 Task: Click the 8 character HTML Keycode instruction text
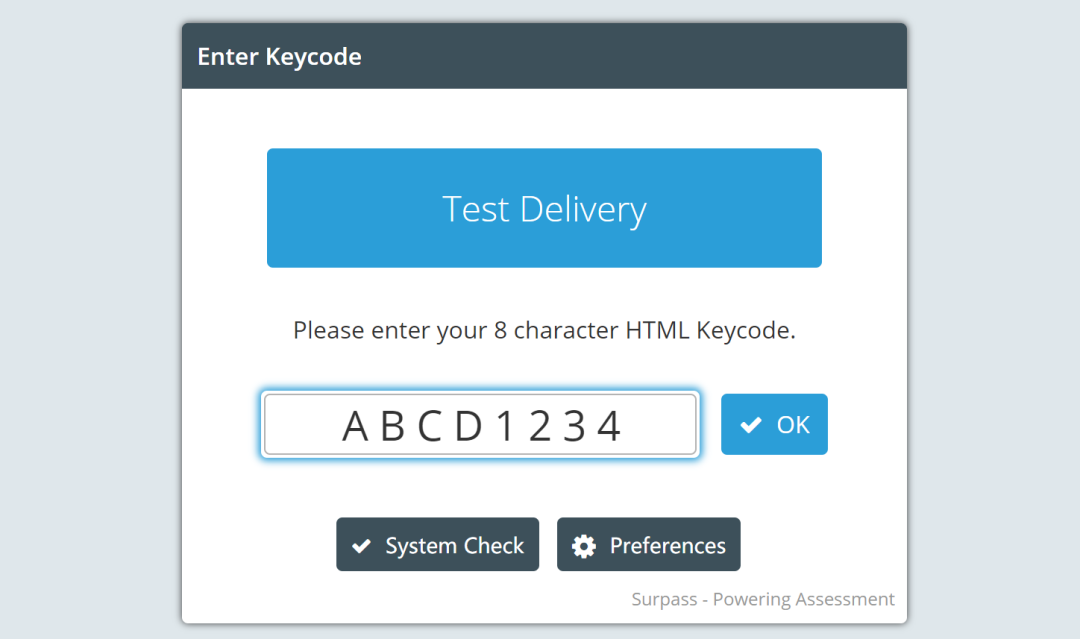(544, 330)
